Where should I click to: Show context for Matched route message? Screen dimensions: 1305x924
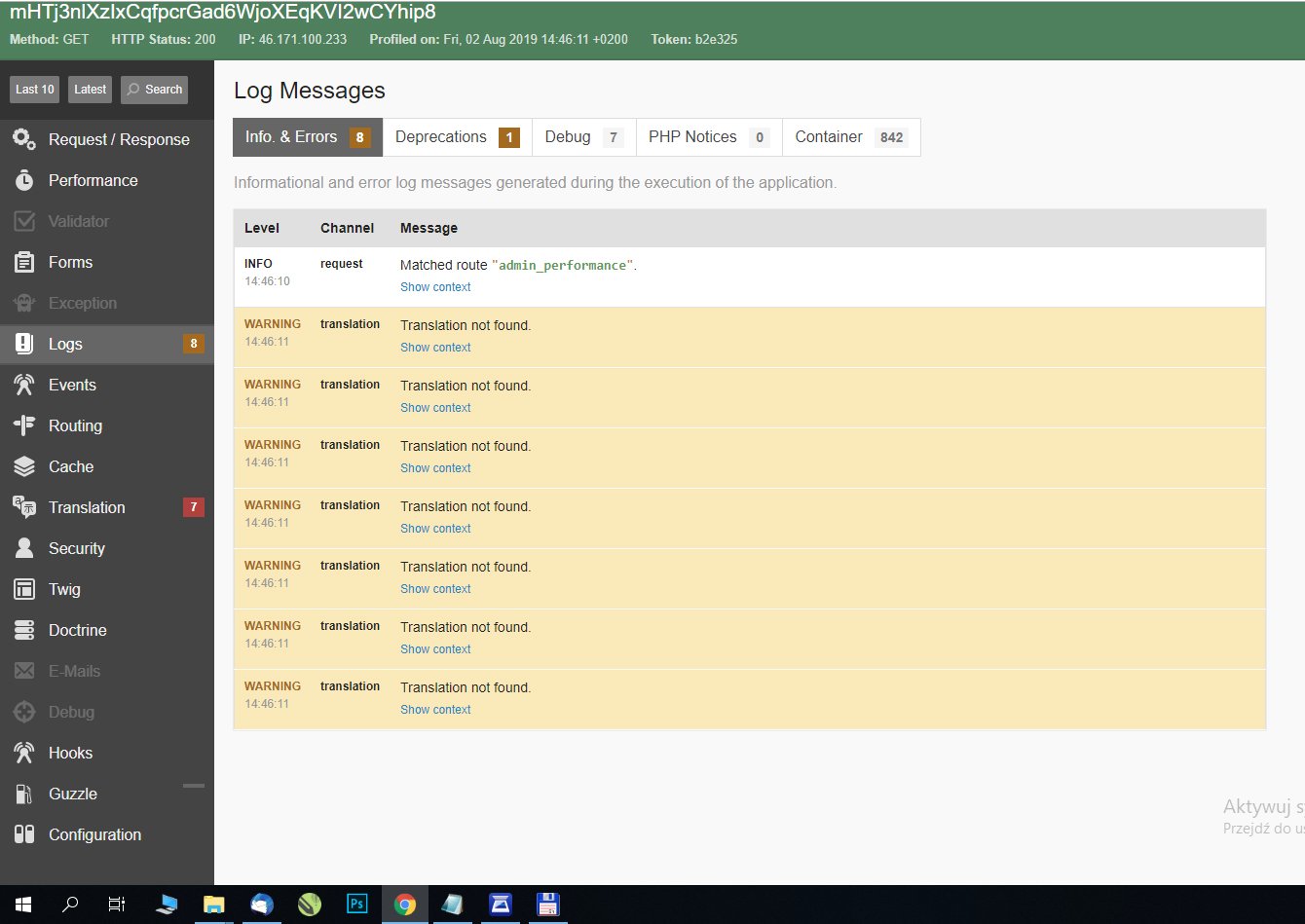(435, 287)
